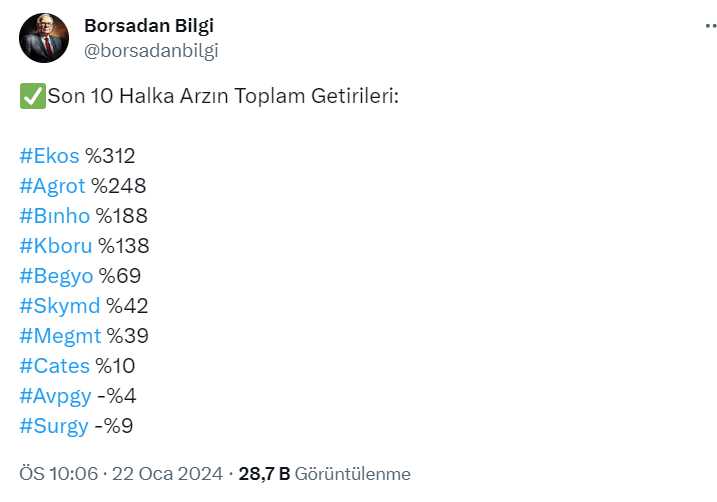Click the #Begyo hashtag

click(x=56, y=276)
